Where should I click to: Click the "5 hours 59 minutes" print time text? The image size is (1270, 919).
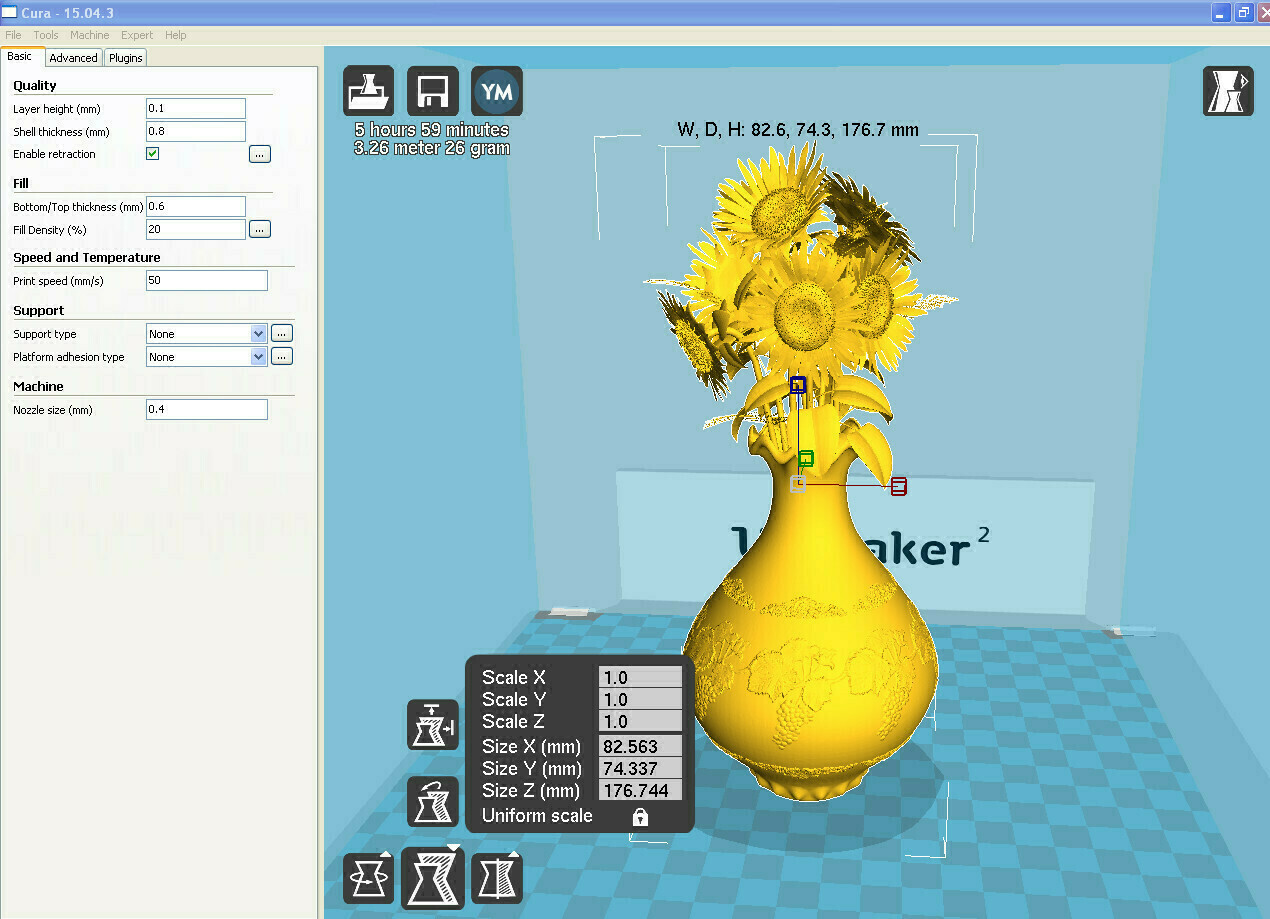(432, 130)
